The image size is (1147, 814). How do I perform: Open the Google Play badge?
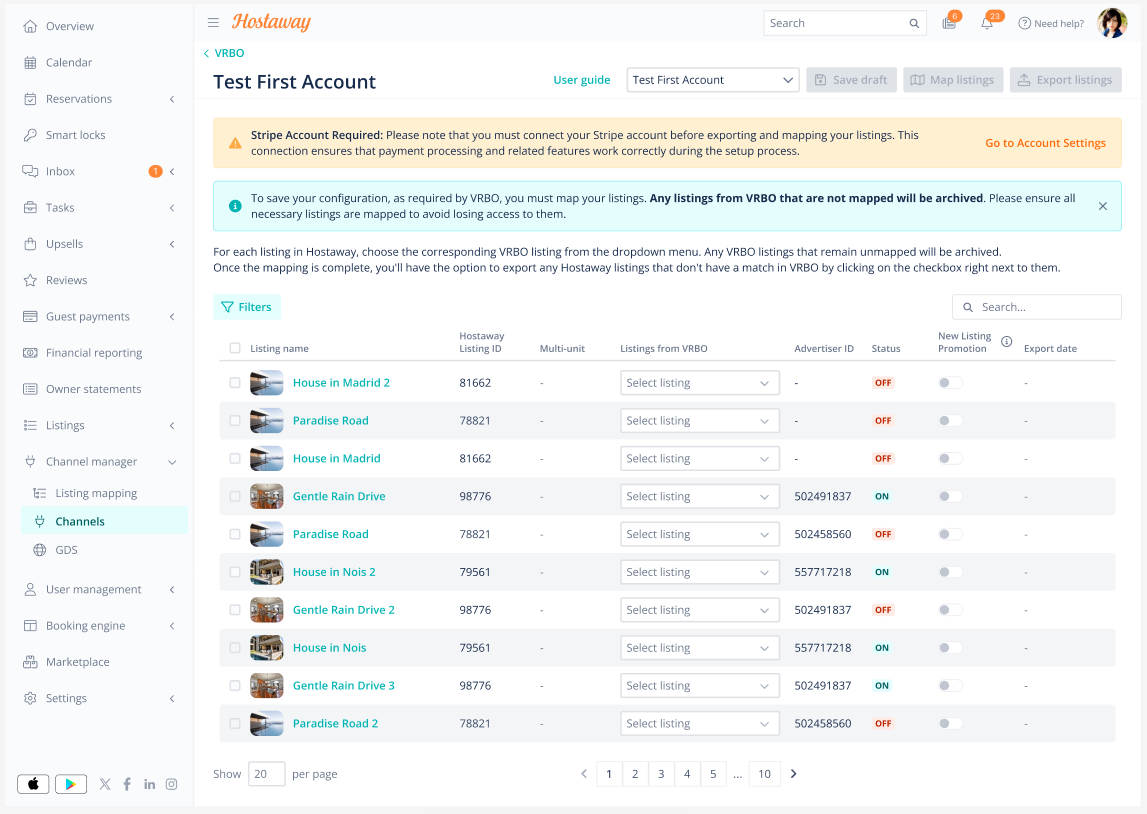pyautogui.click(x=70, y=784)
